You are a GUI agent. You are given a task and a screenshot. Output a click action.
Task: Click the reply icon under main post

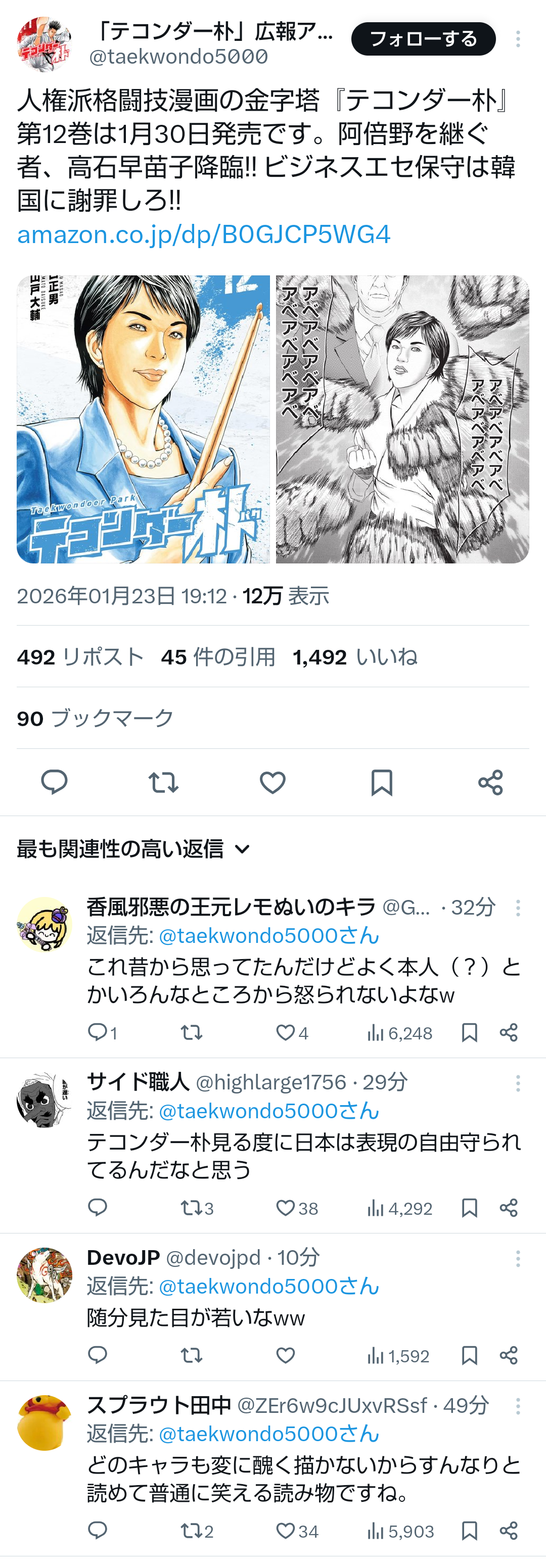click(54, 782)
